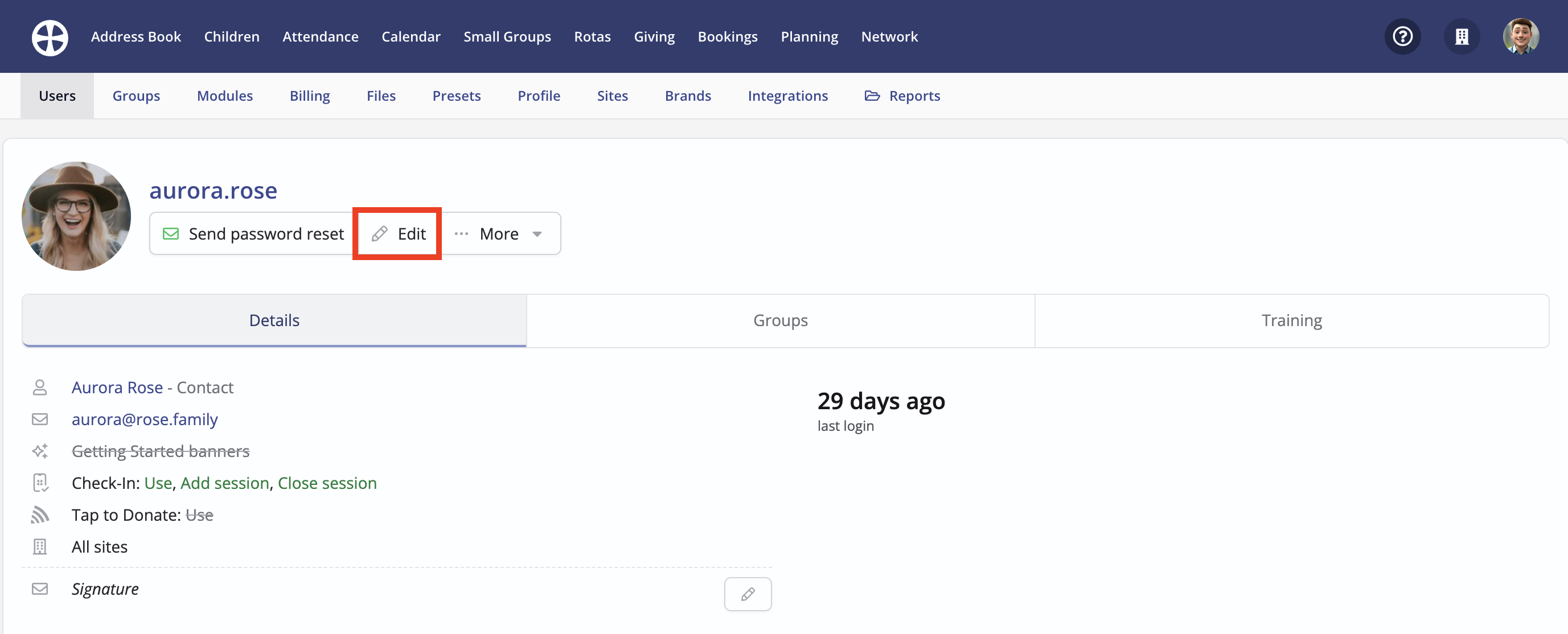Click the envelope icon in Send password reset
Viewport: 1568px width, 634px height.
(x=171, y=234)
